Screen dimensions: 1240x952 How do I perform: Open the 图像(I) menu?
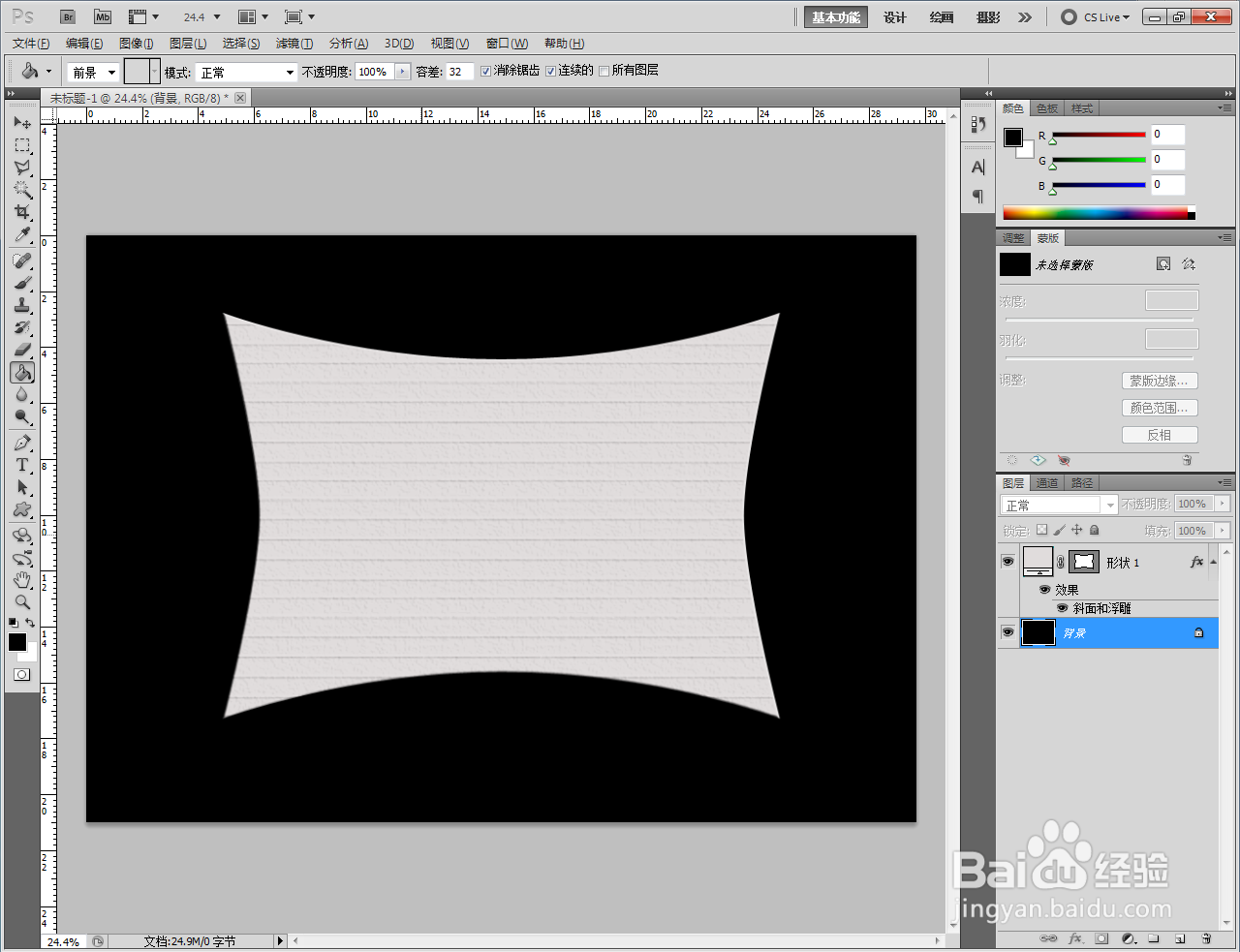136,44
